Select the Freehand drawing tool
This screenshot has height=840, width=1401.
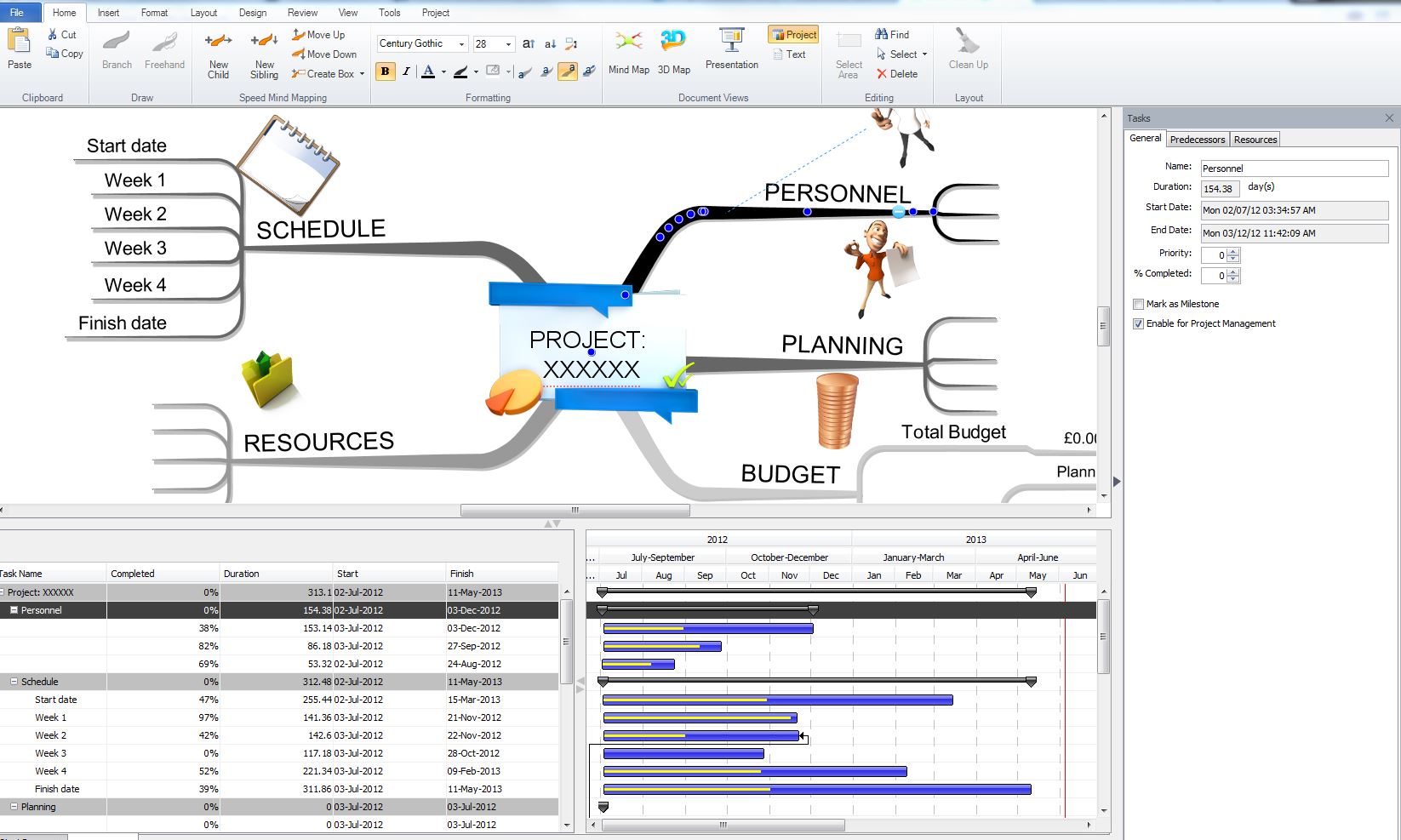164,50
